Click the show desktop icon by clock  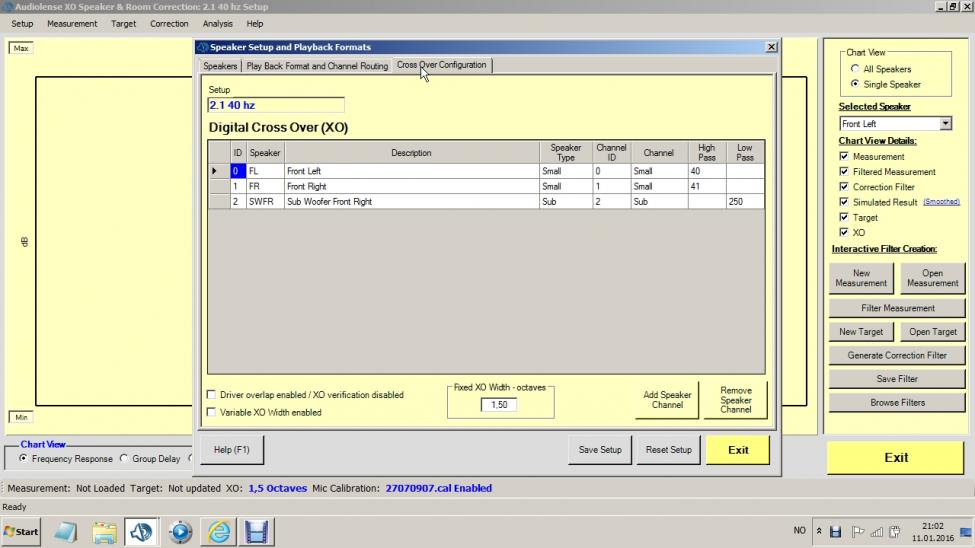(x=966, y=532)
